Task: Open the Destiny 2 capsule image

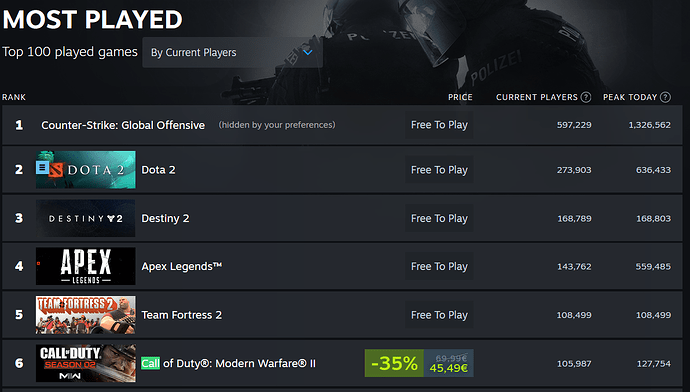Action: (x=86, y=218)
